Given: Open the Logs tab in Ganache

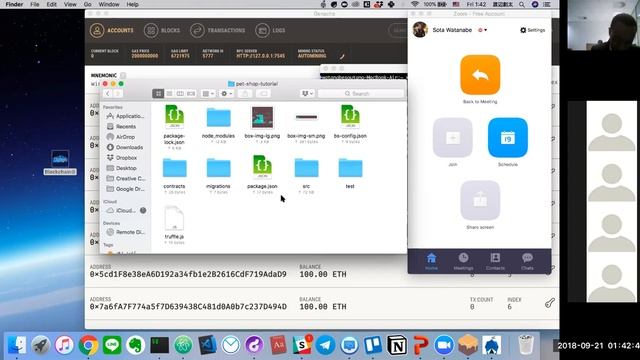Looking at the screenshot, I should pos(270,30).
